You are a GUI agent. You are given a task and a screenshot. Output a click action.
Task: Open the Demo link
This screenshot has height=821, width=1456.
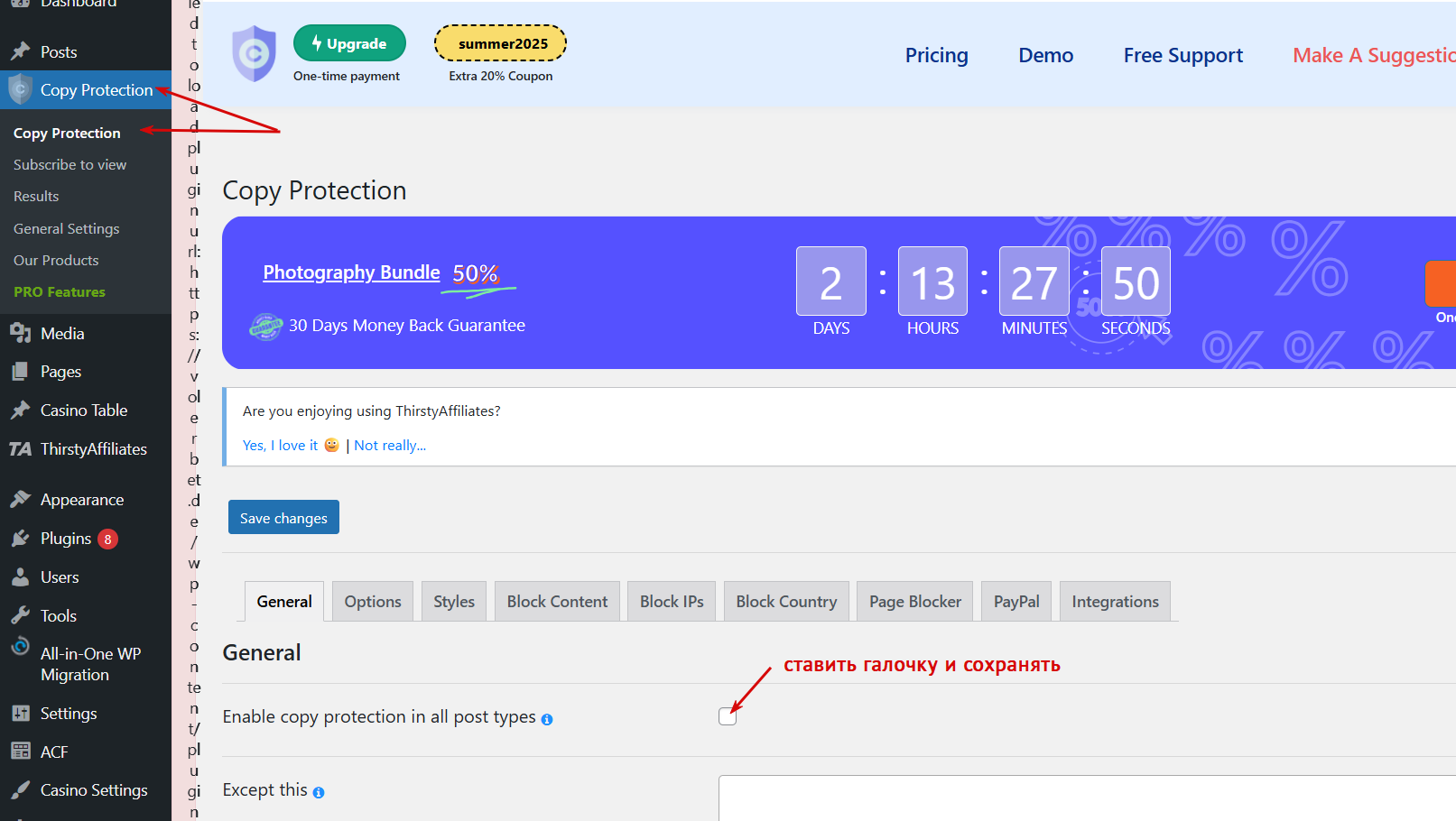1045,55
